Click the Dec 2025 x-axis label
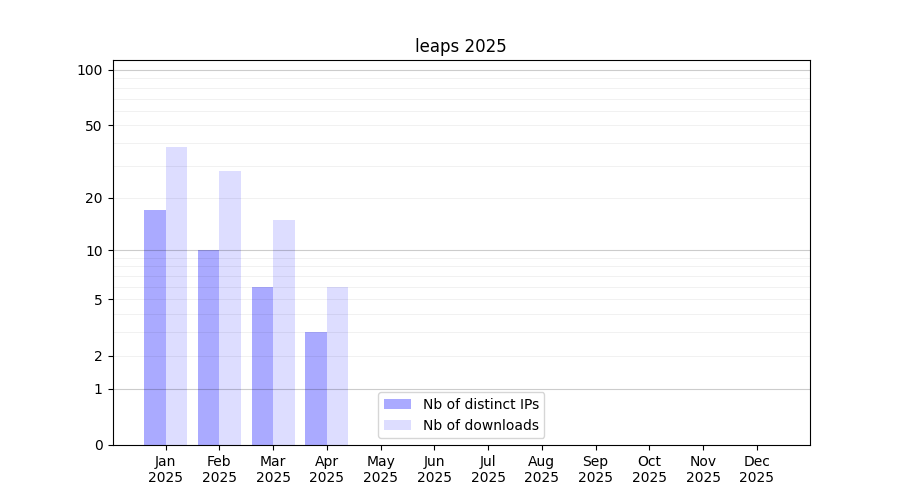 click(x=756, y=469)
